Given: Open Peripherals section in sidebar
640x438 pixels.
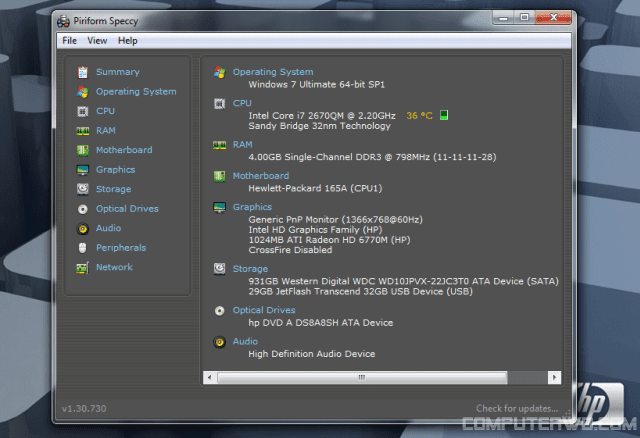Looking at the screenshot, I should (121, 248).
